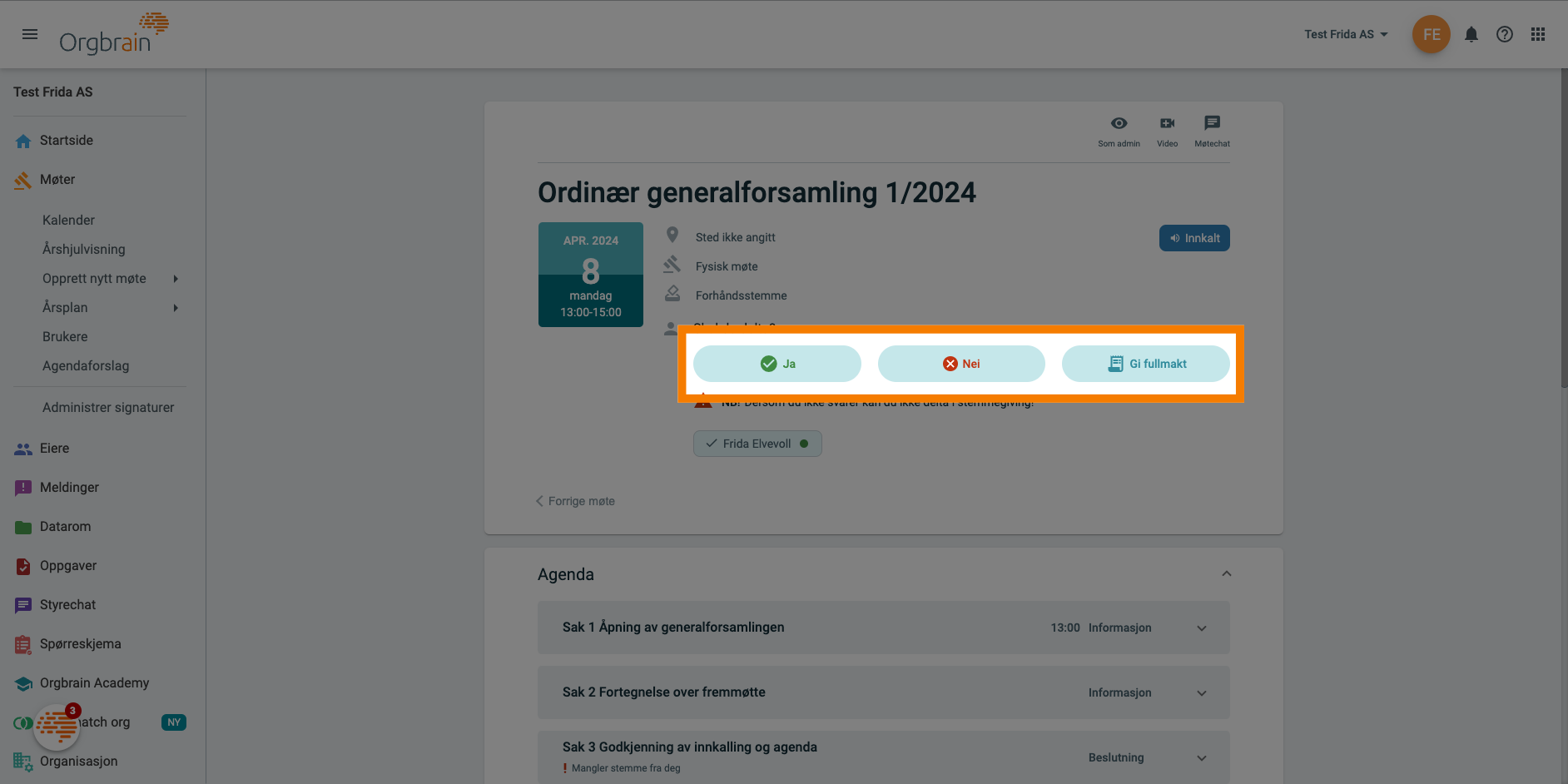The height and width of the screenshot is (784, 1568).
Task: Toggle the Som admin eye view
Action: click(x=1119, y=131)
